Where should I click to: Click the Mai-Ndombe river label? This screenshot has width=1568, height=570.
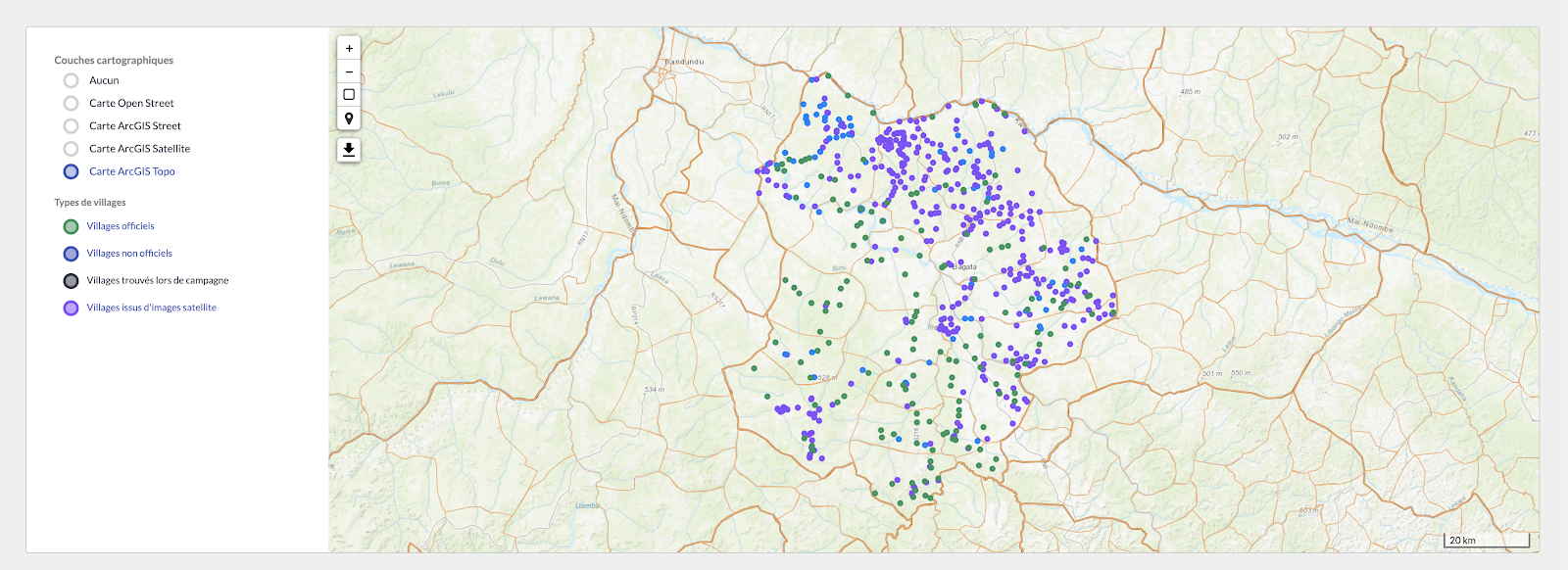point(1370,225)
